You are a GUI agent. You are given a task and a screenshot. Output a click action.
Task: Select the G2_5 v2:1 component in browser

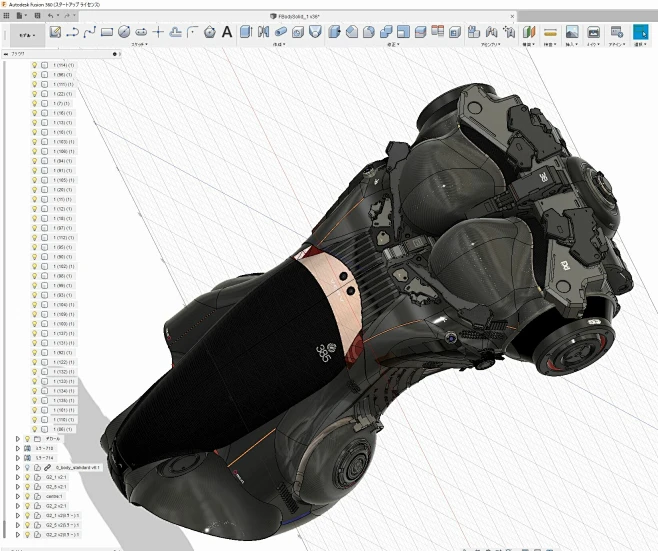pyautogui.click(x=55, y=487)
